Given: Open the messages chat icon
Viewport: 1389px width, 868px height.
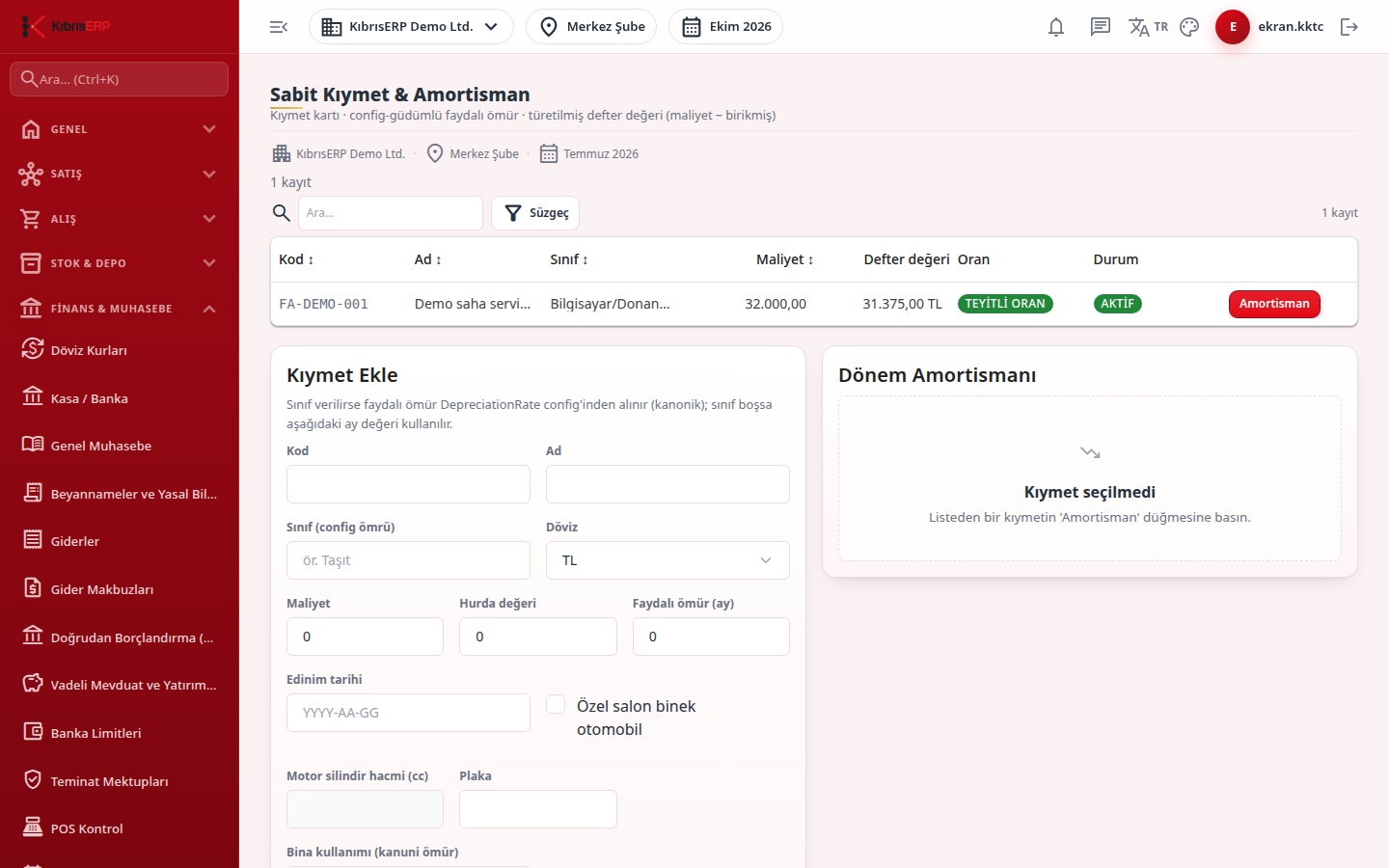Looking at the screenshot, I should point(1101,27).
